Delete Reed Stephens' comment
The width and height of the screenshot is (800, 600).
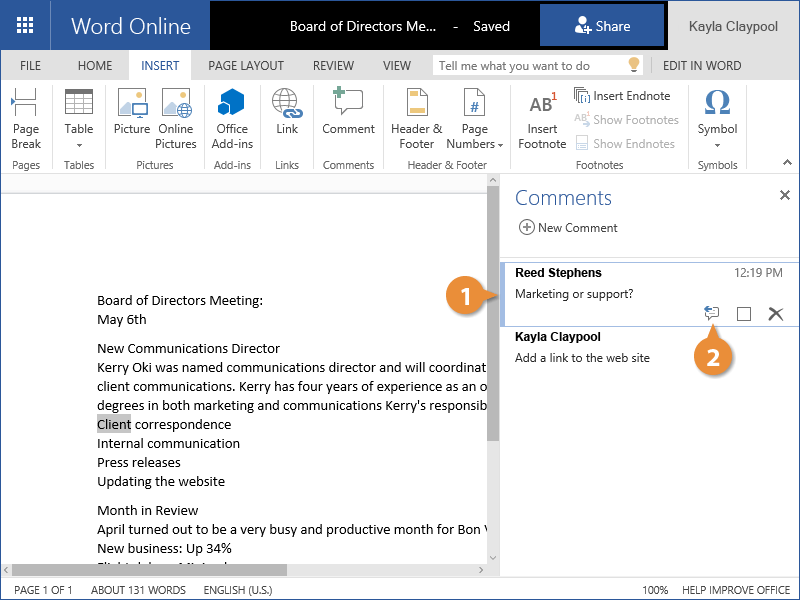point(775,314)
